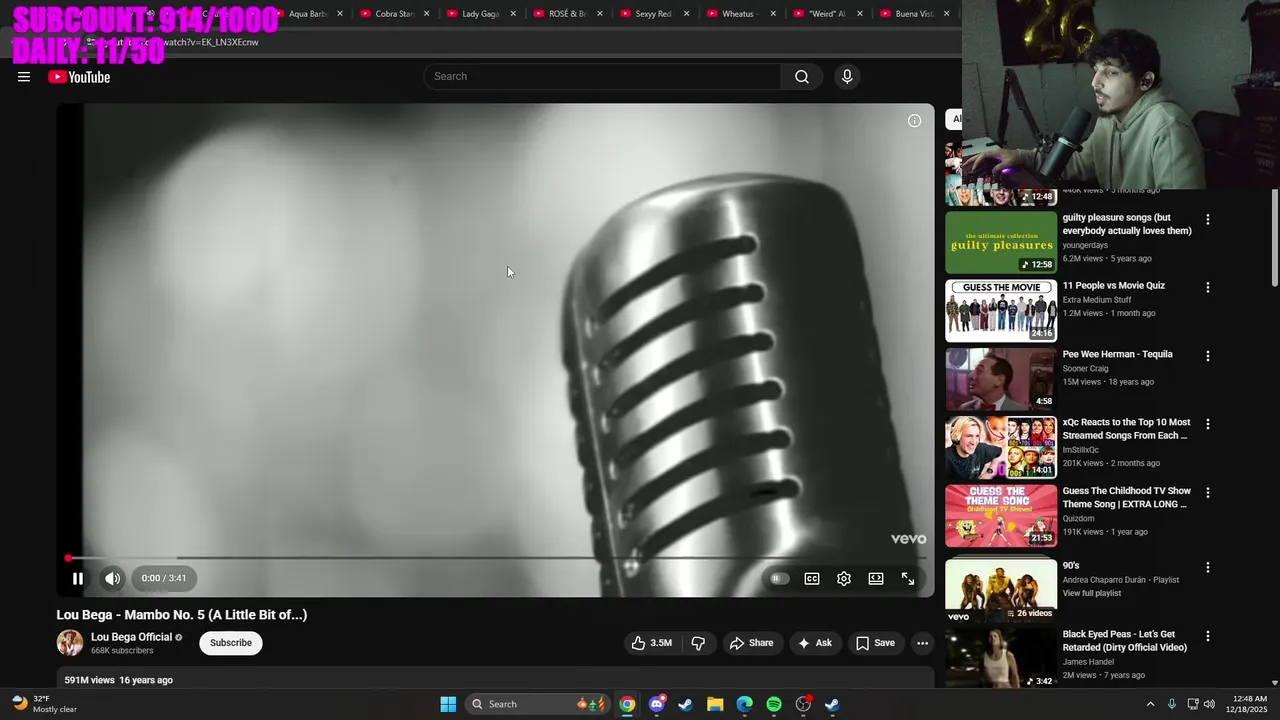Open the Lou Bega Official channel avatar

point(70,643)
